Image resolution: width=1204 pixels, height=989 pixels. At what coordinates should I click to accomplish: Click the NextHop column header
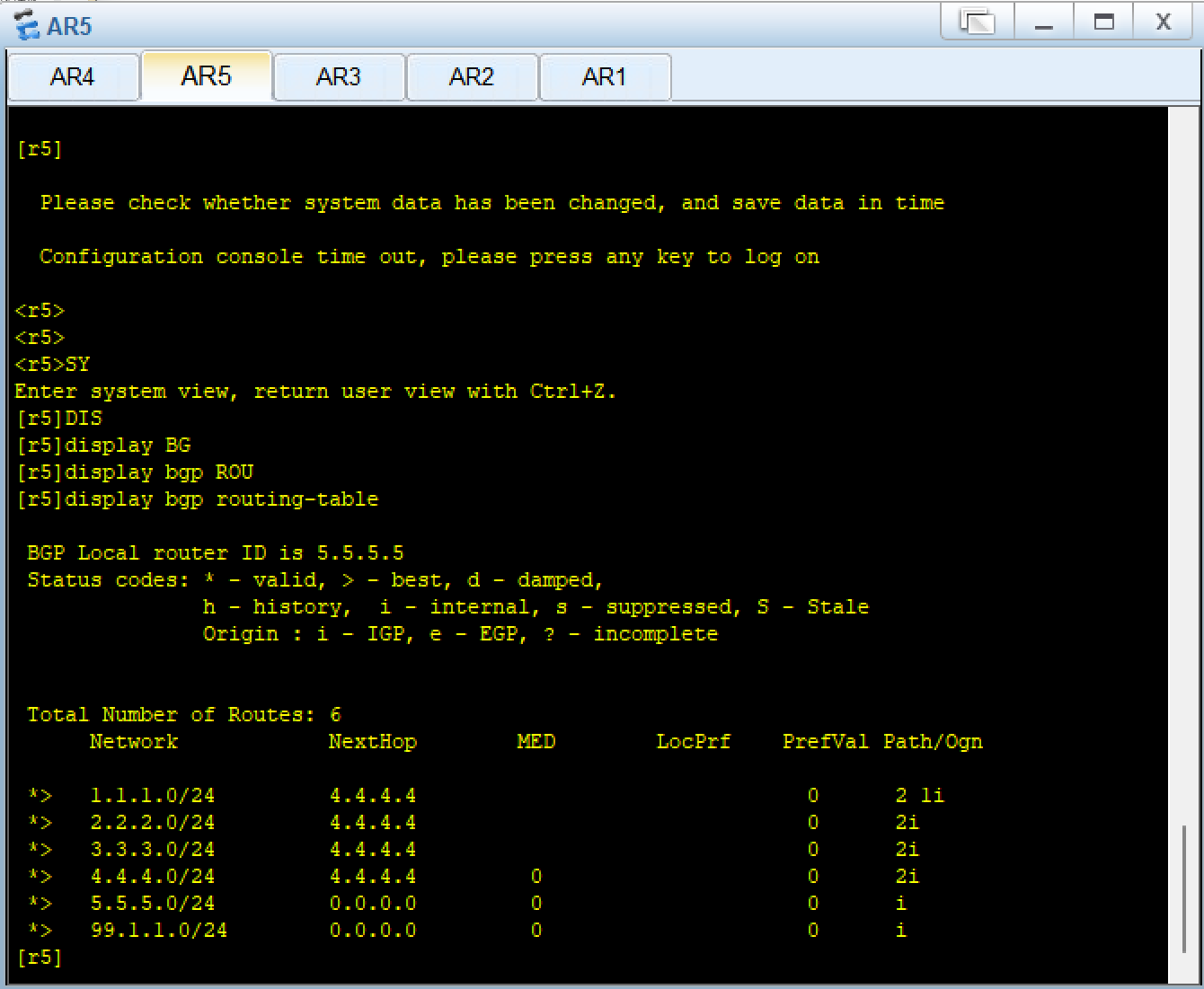click(373, 742)
